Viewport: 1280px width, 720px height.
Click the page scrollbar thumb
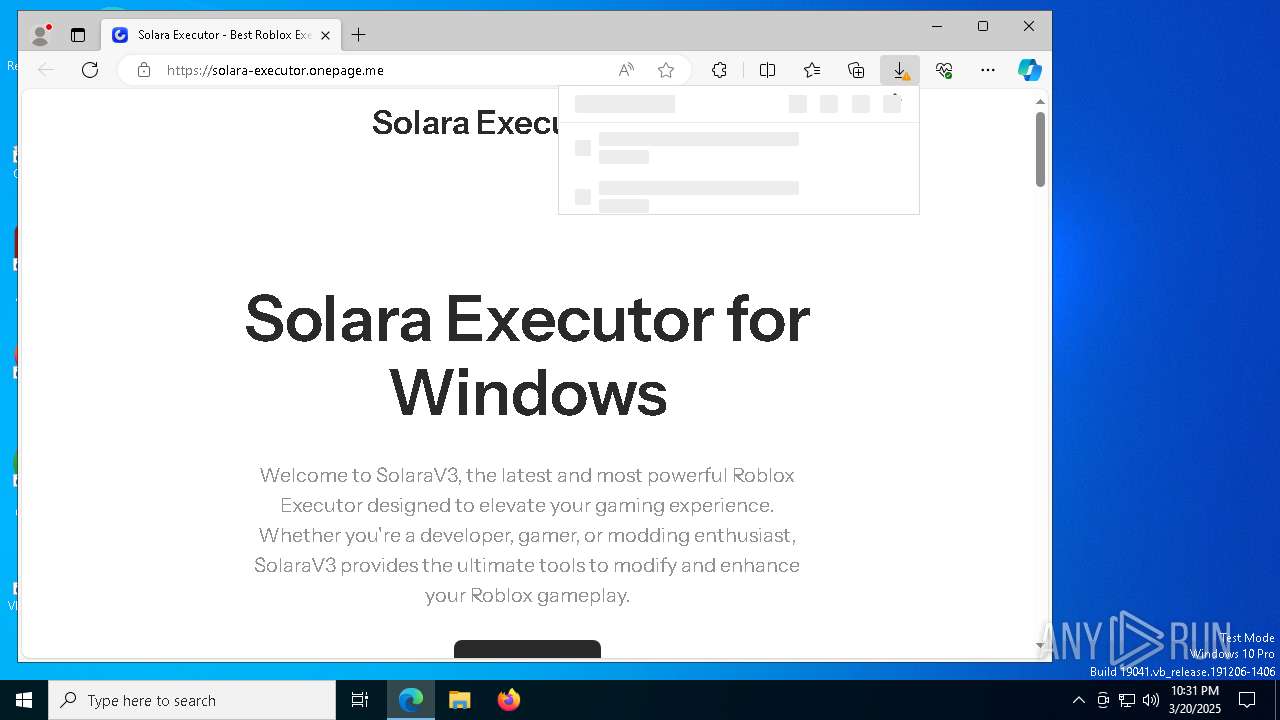pyautogui.click(x=1040, y=149)
